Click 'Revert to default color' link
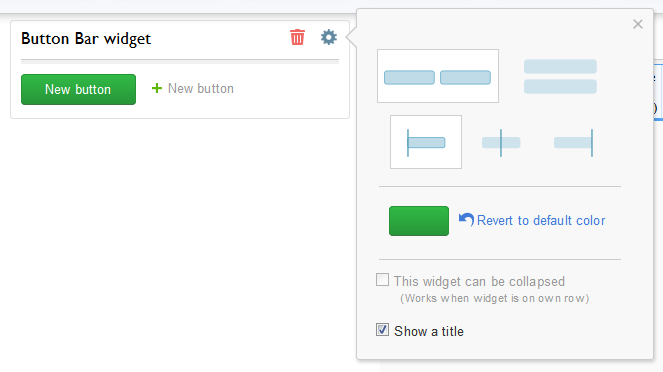This screenshot has width=663, height=372. pos(541,220)
